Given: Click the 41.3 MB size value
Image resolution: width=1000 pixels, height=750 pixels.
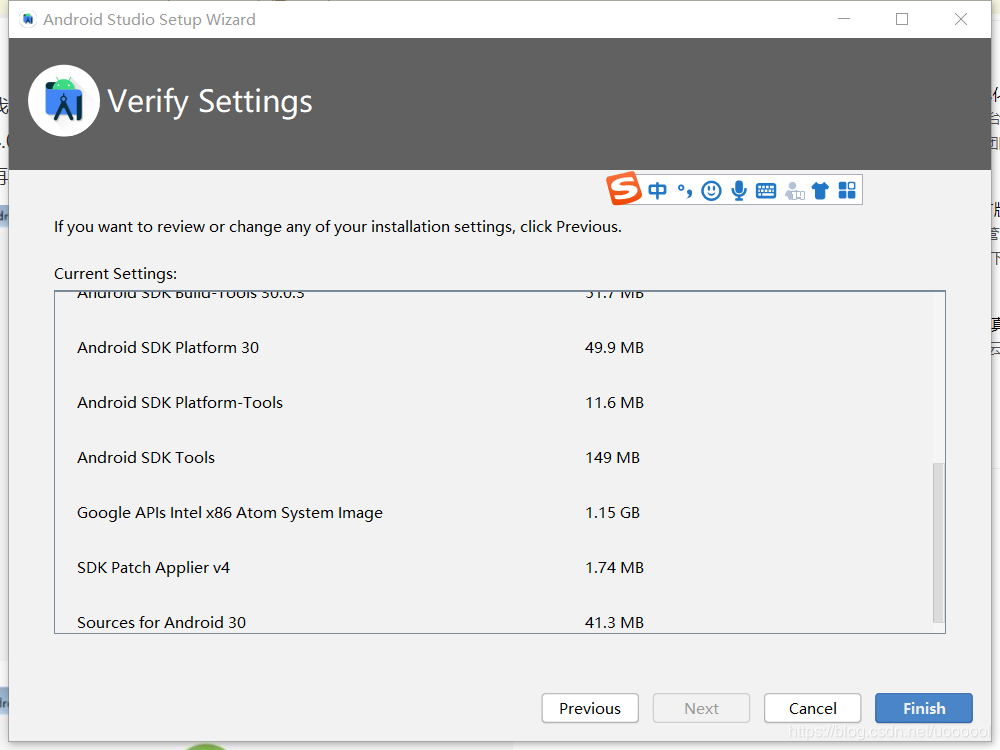Looking at the screenshot, I should tap(614, 622).
